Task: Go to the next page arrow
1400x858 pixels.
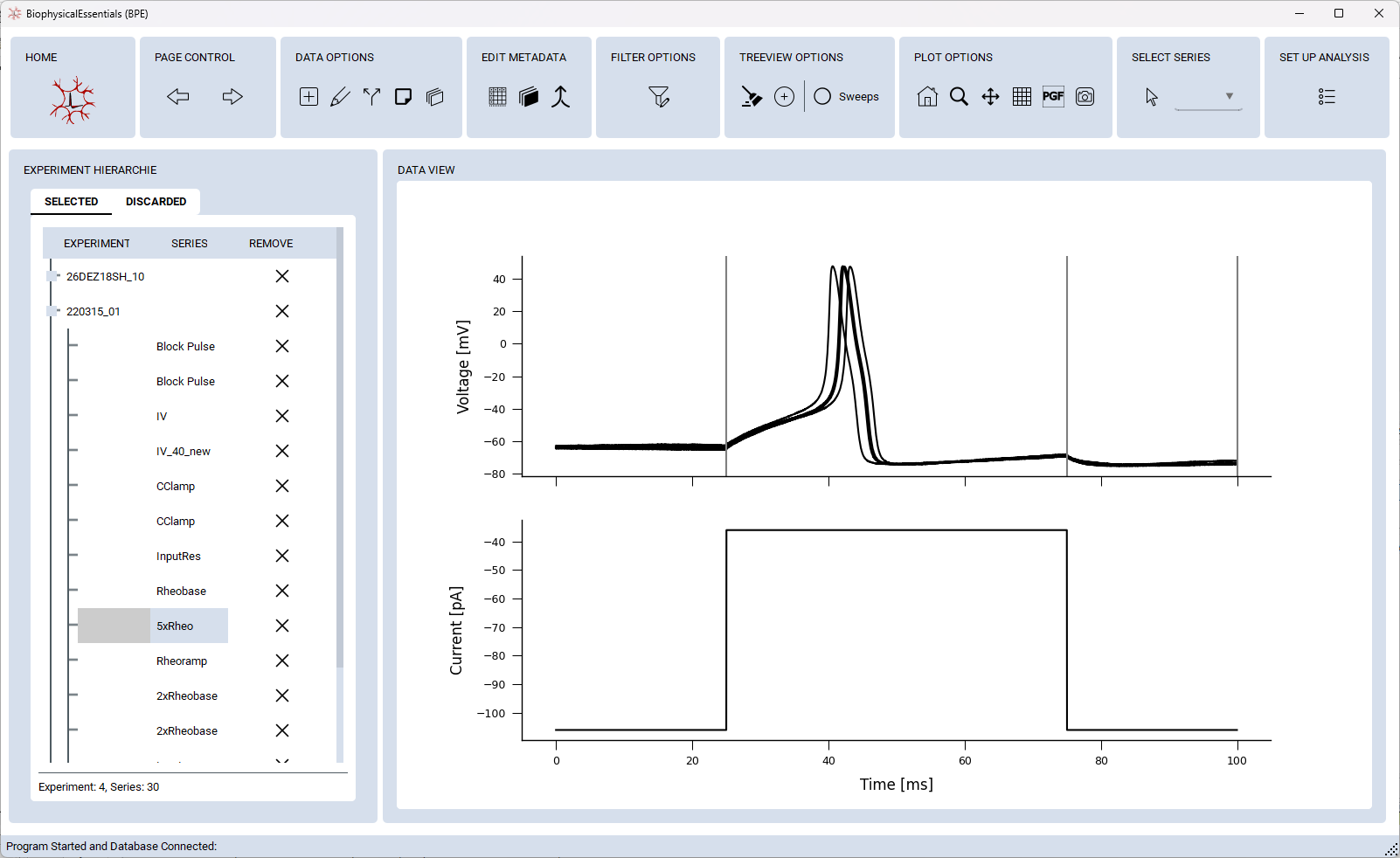Action: [232, 97]
